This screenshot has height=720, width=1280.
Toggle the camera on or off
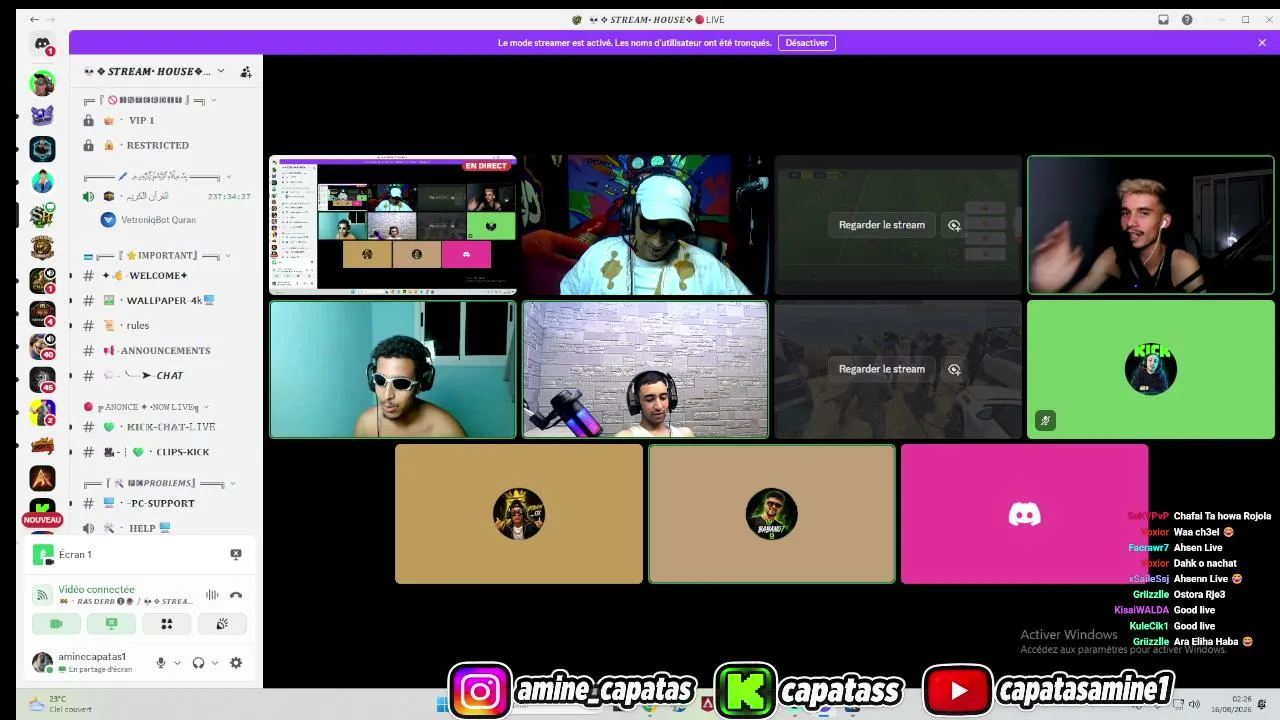pos(56,624)
